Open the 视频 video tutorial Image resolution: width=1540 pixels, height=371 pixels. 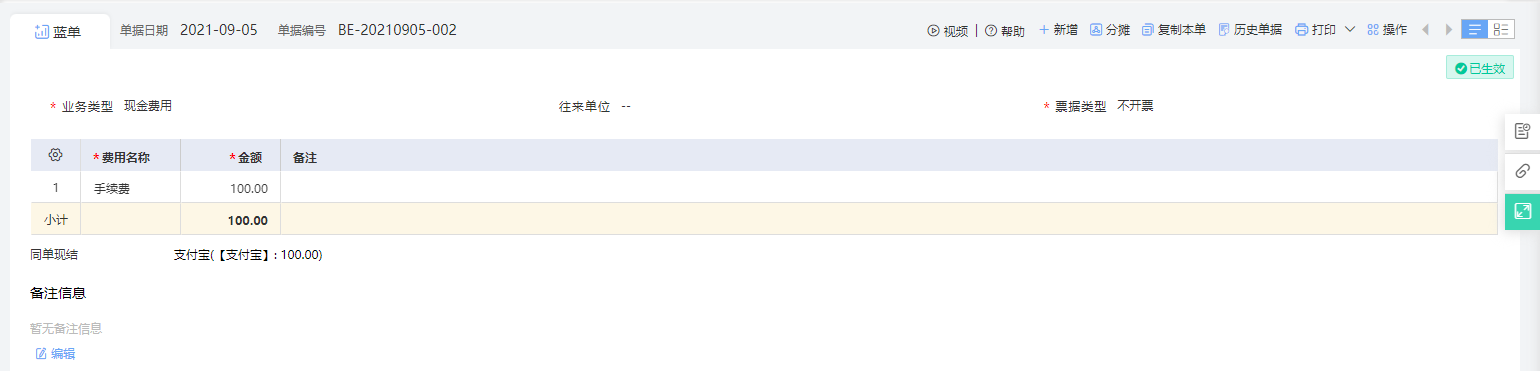(x=947, y=30)
